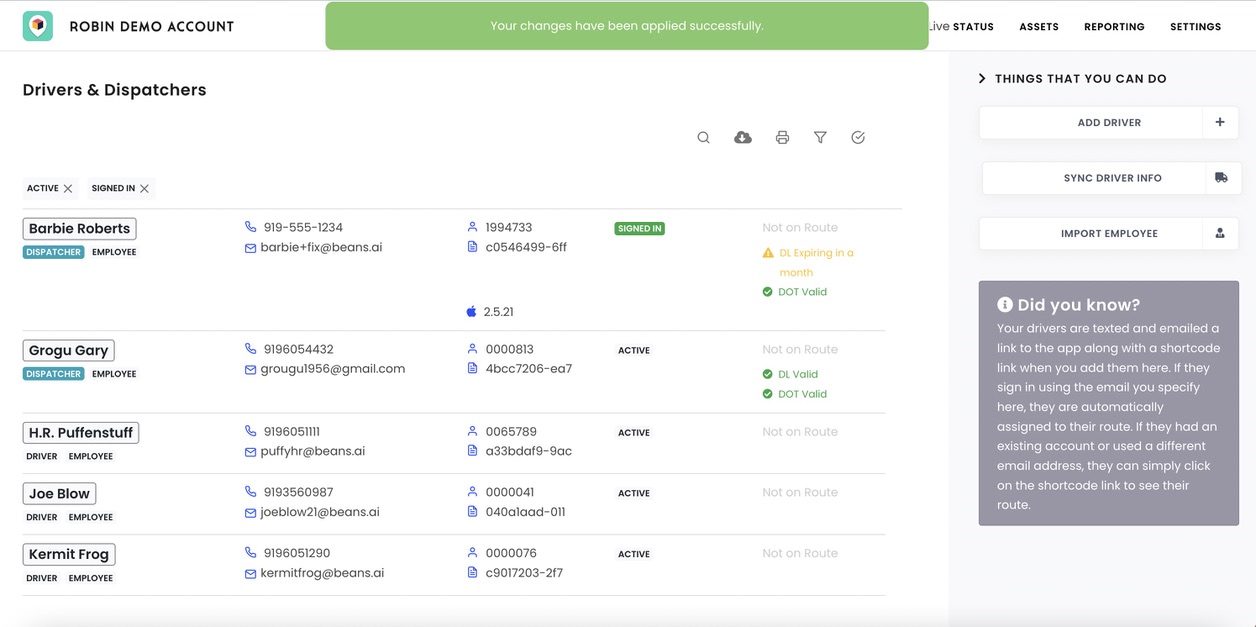Click ID number 0065789
This screenshot has width=1256, height=627.
pos(511,432)
